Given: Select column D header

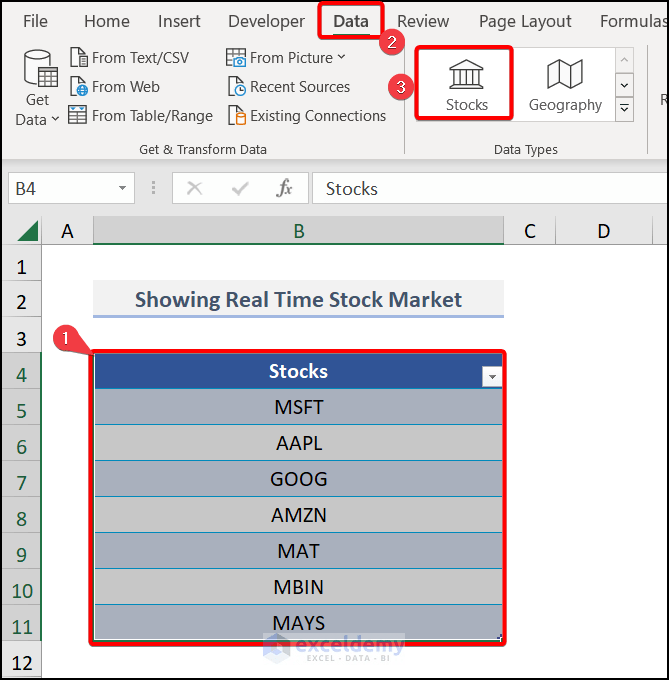Looking at the screenshot, I should pos(604,231).
